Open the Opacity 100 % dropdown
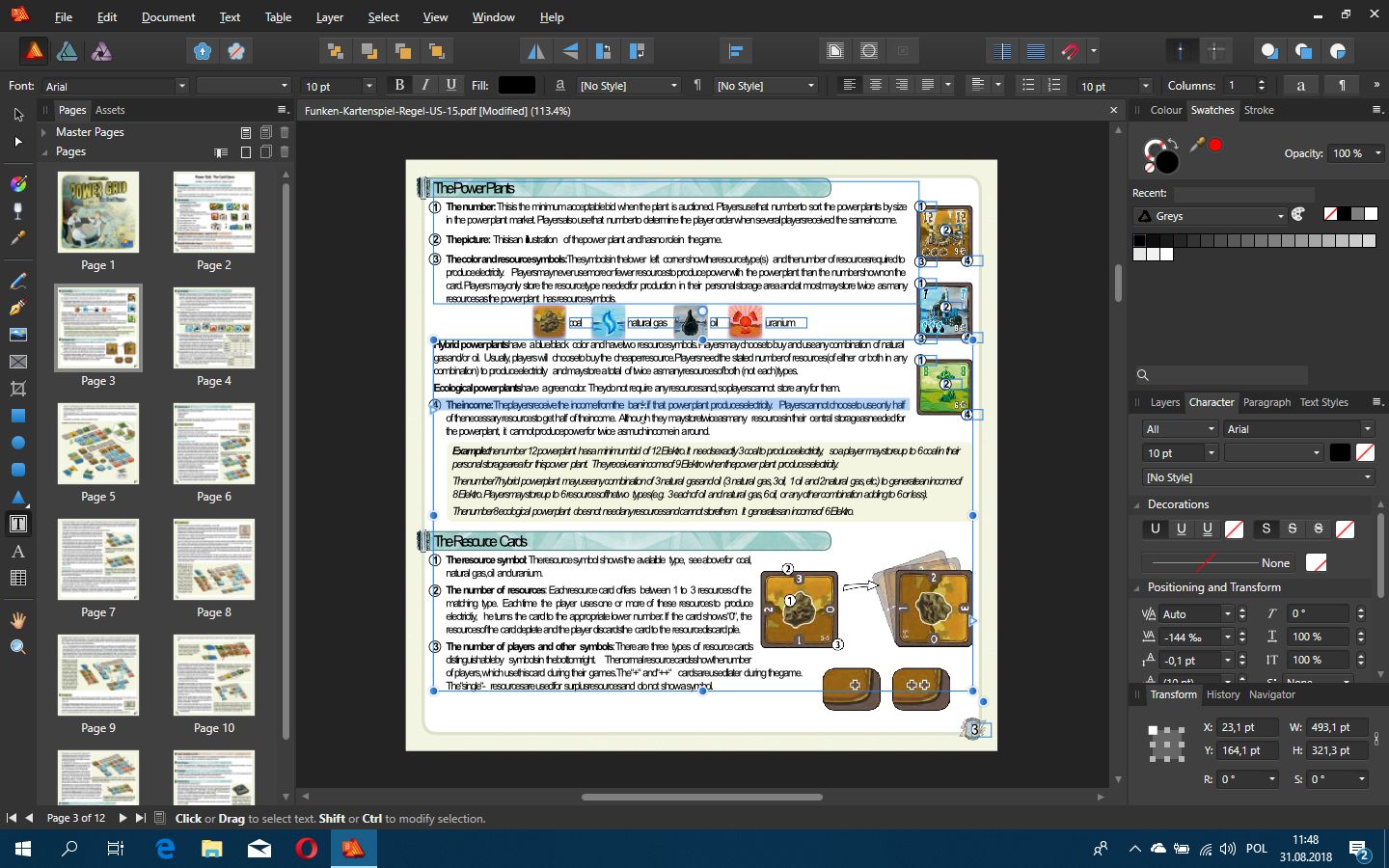 pos(1357,153)
